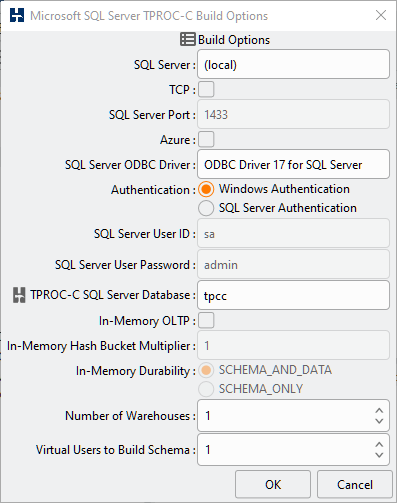Select SCHEMA_ONLY durability option
Screen dimensions: 397x503
click(x=206, y=389)
